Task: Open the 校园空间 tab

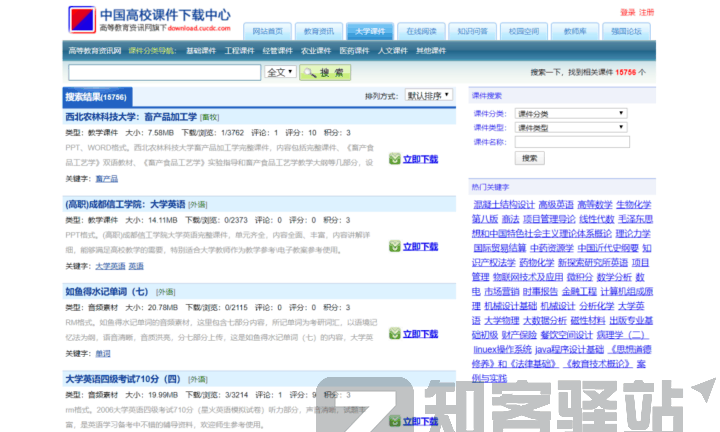Action: coord(524,31)
